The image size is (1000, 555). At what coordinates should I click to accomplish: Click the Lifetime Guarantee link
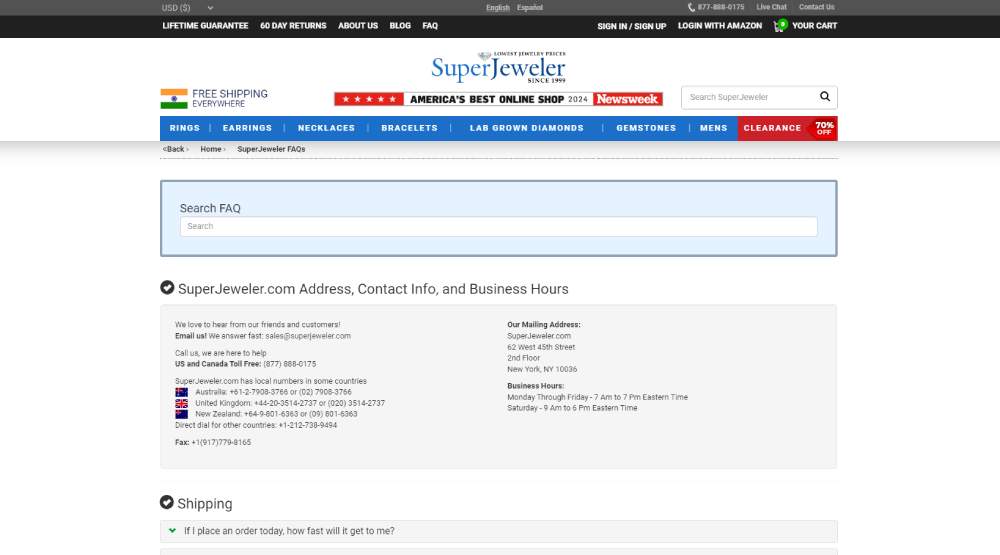(205, 26)
